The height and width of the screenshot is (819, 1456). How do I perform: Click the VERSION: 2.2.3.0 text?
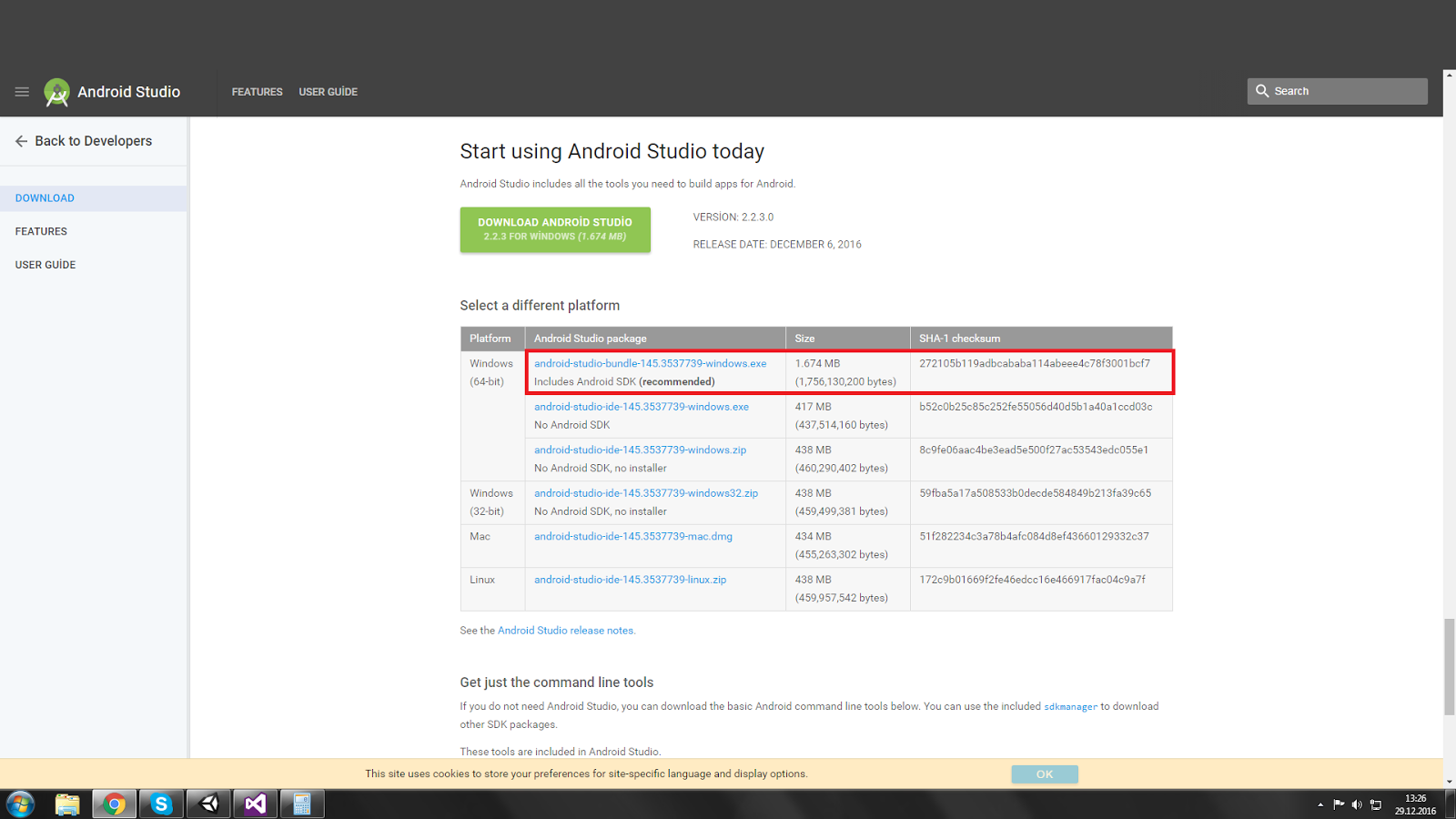[x=733, y=217]
